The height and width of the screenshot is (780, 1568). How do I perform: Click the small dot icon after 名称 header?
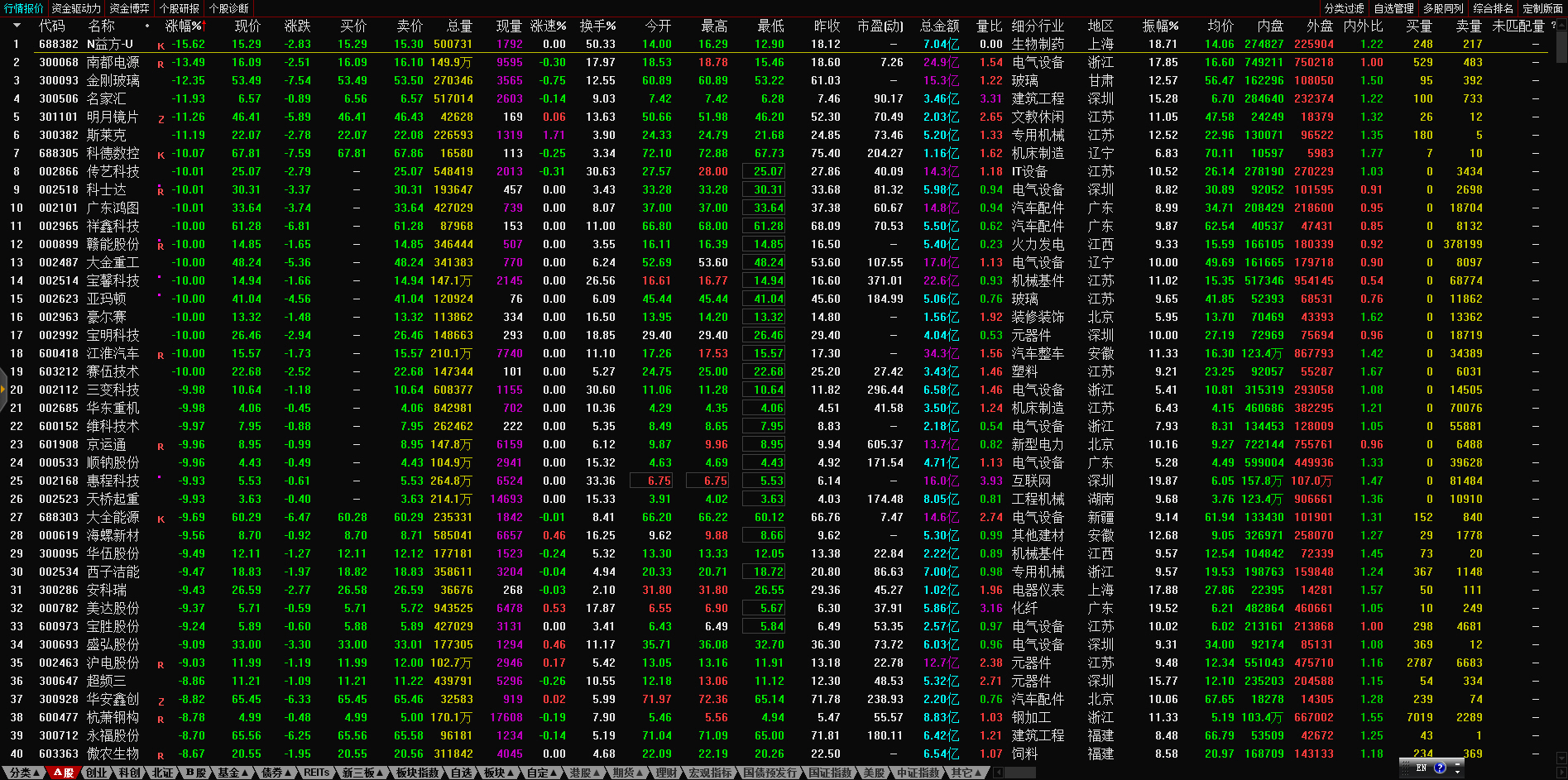tap(147, 26)
